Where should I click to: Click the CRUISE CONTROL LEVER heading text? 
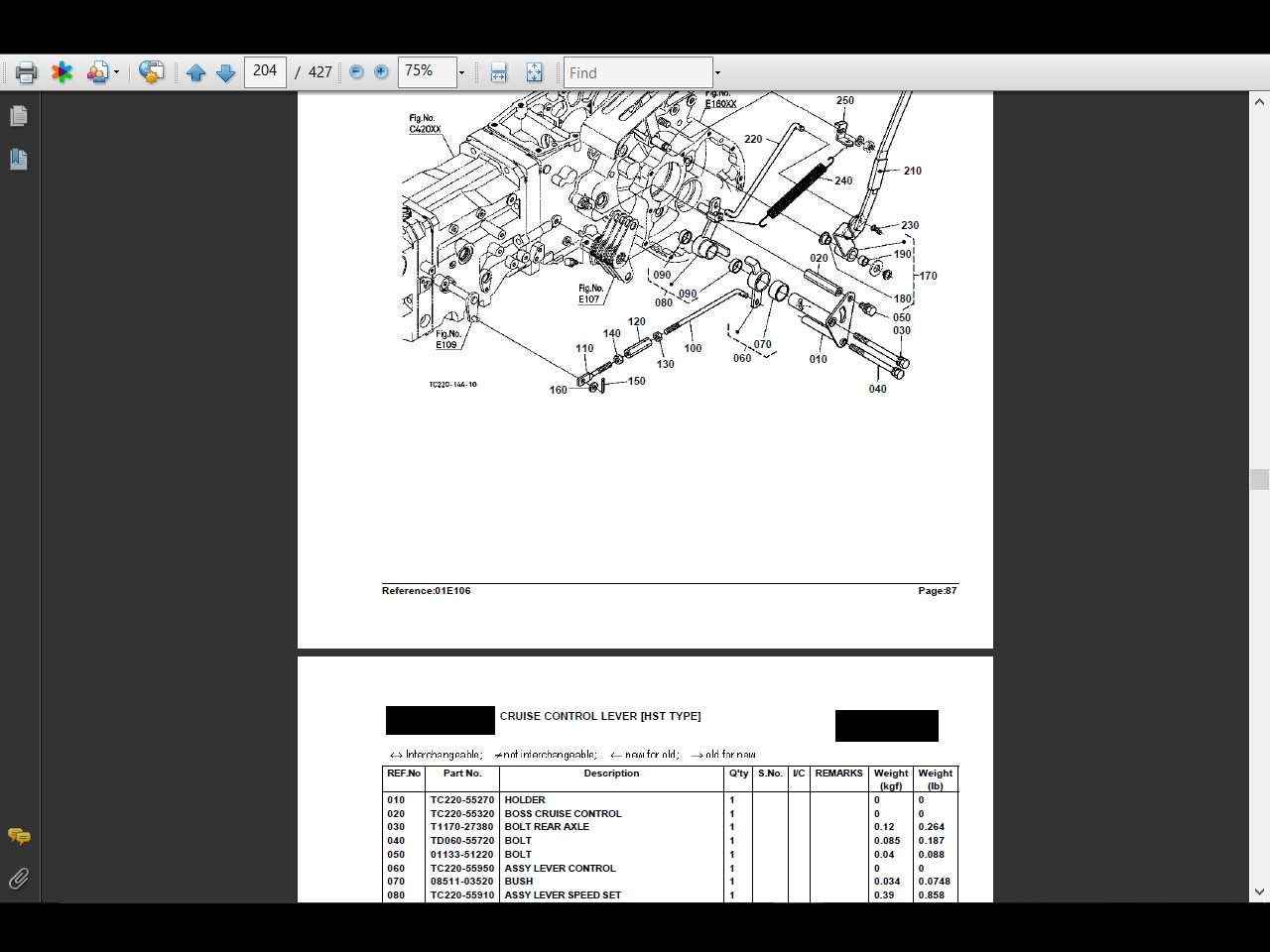[x=600, y=716]
